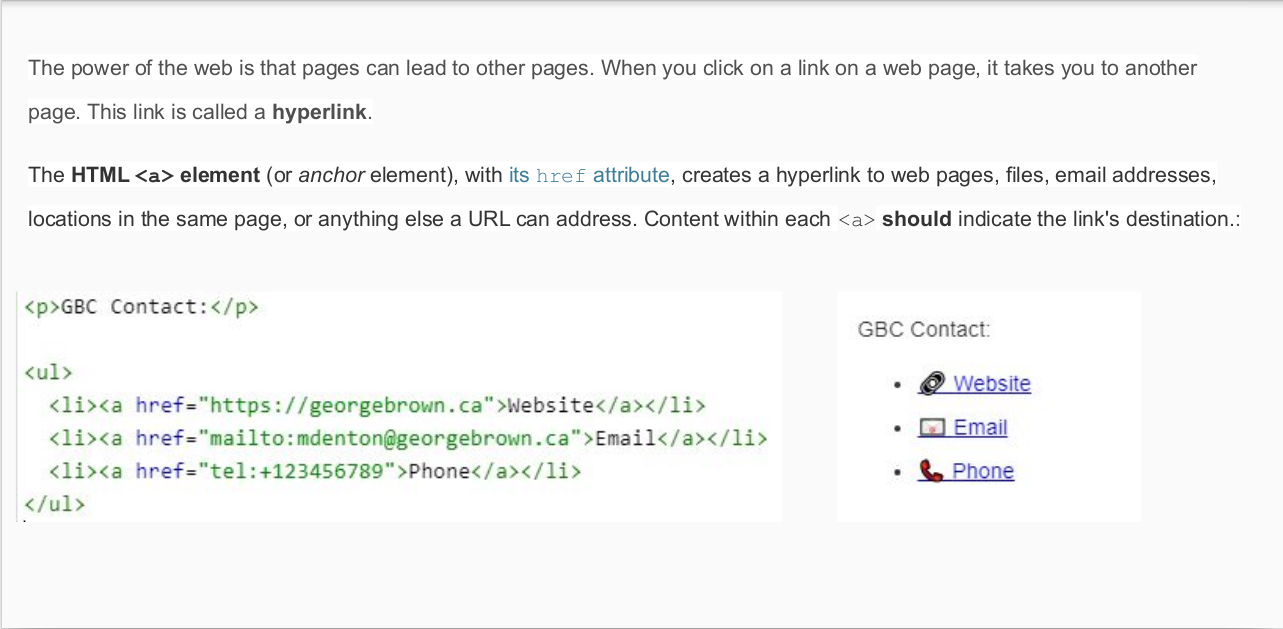Open the Email hyperlink text
The width and height of the screenshot is (1283, 629).
pyautogui.click(x=980, y=428)
